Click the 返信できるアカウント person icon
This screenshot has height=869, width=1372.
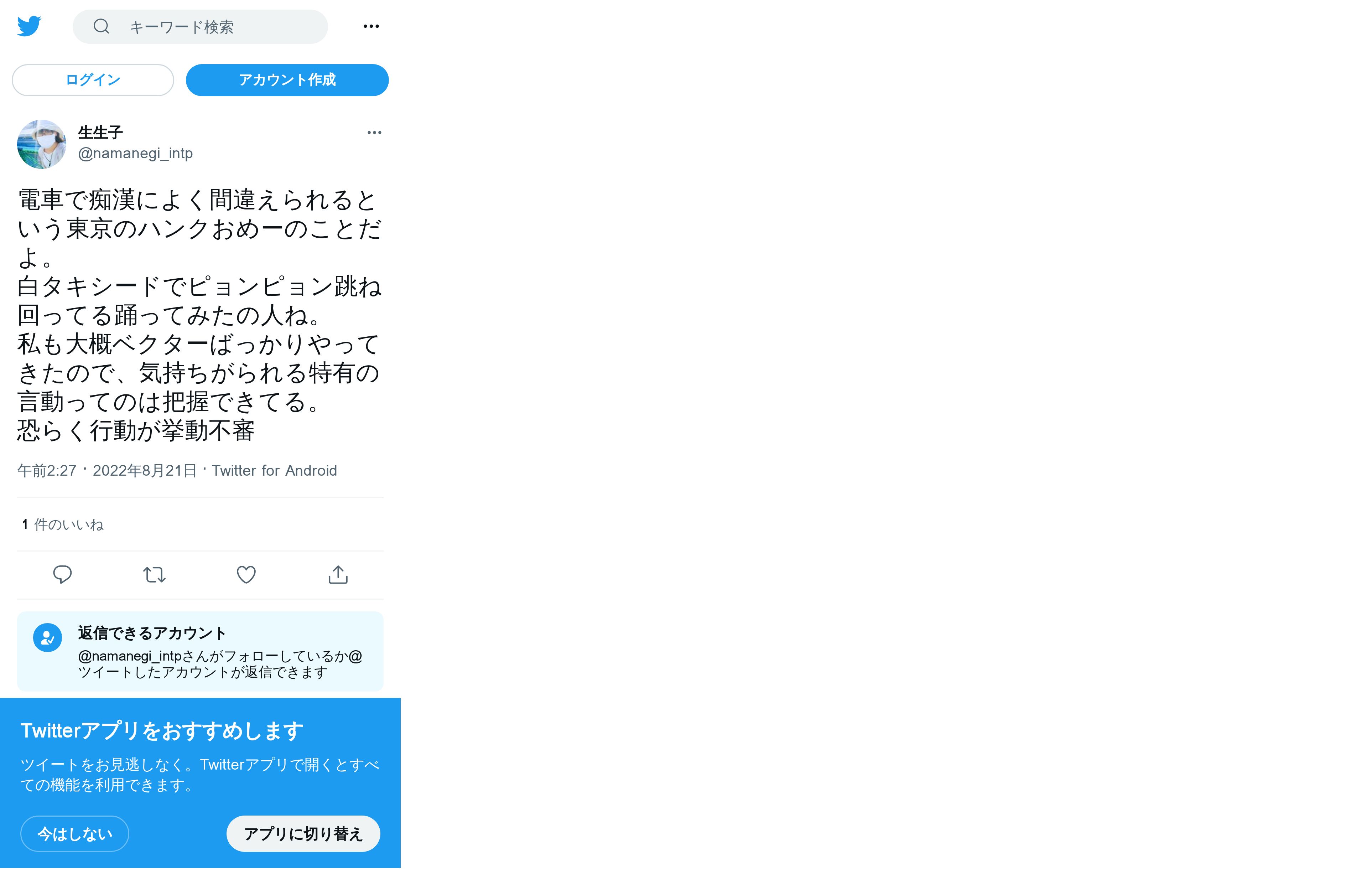(47, 638)
